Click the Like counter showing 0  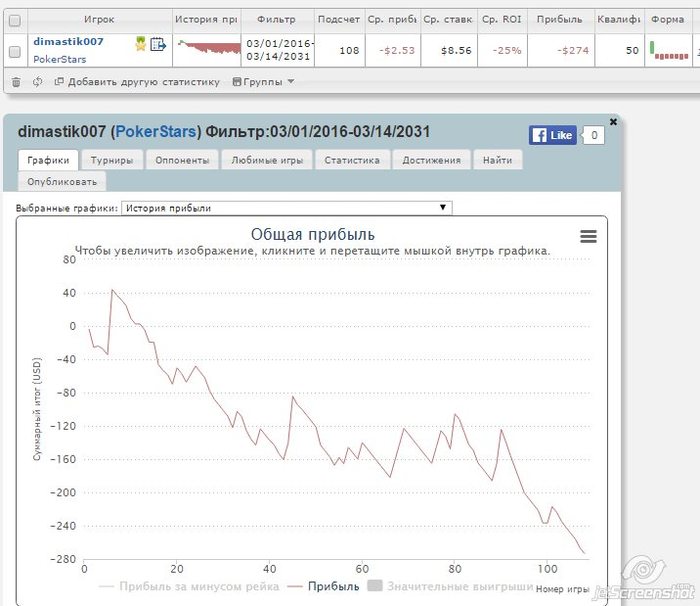tap(594, 135)
